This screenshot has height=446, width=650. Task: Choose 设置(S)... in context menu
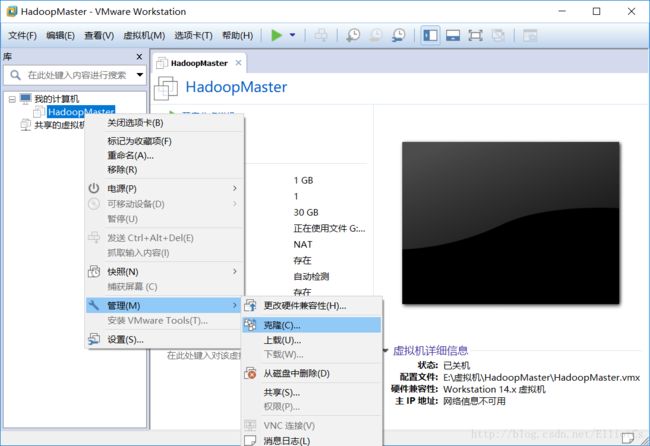point(164,339)
